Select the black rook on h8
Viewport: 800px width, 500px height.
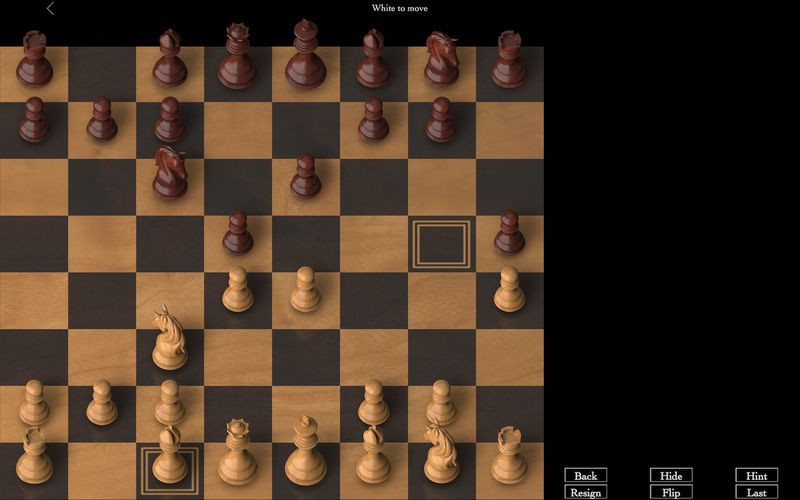coord(509,59)
